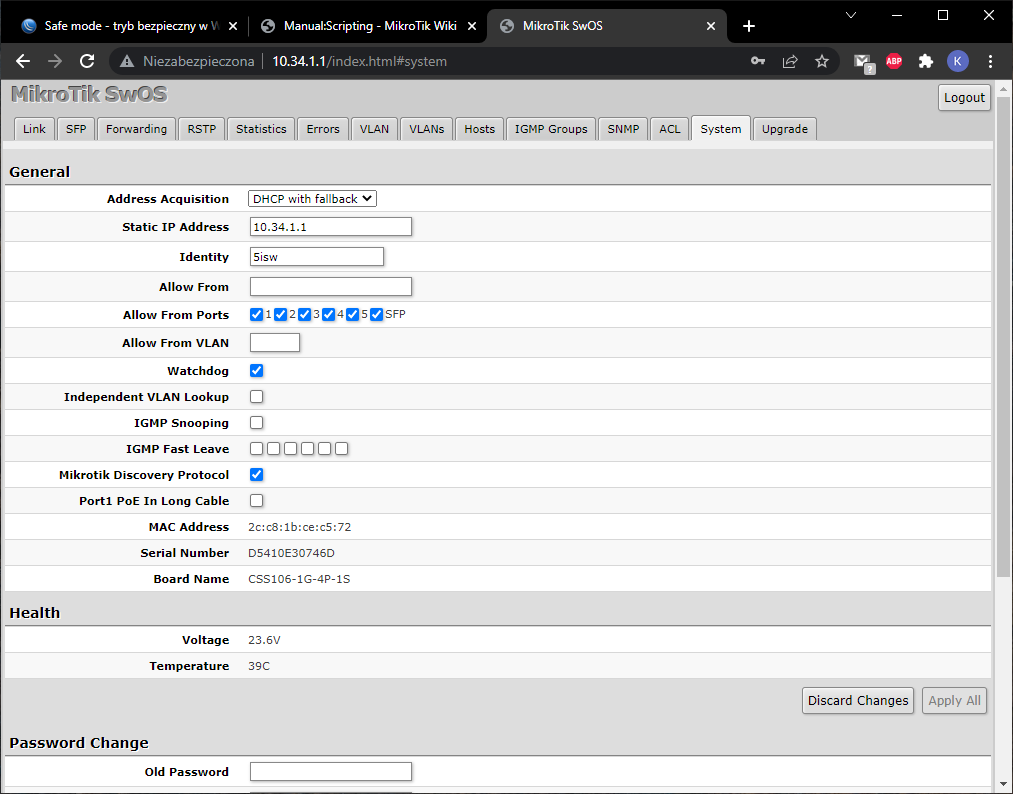The image size is (1013, 794).
Task: Uncheck Allow From Ports SFP checkbox
Action: 377,315
